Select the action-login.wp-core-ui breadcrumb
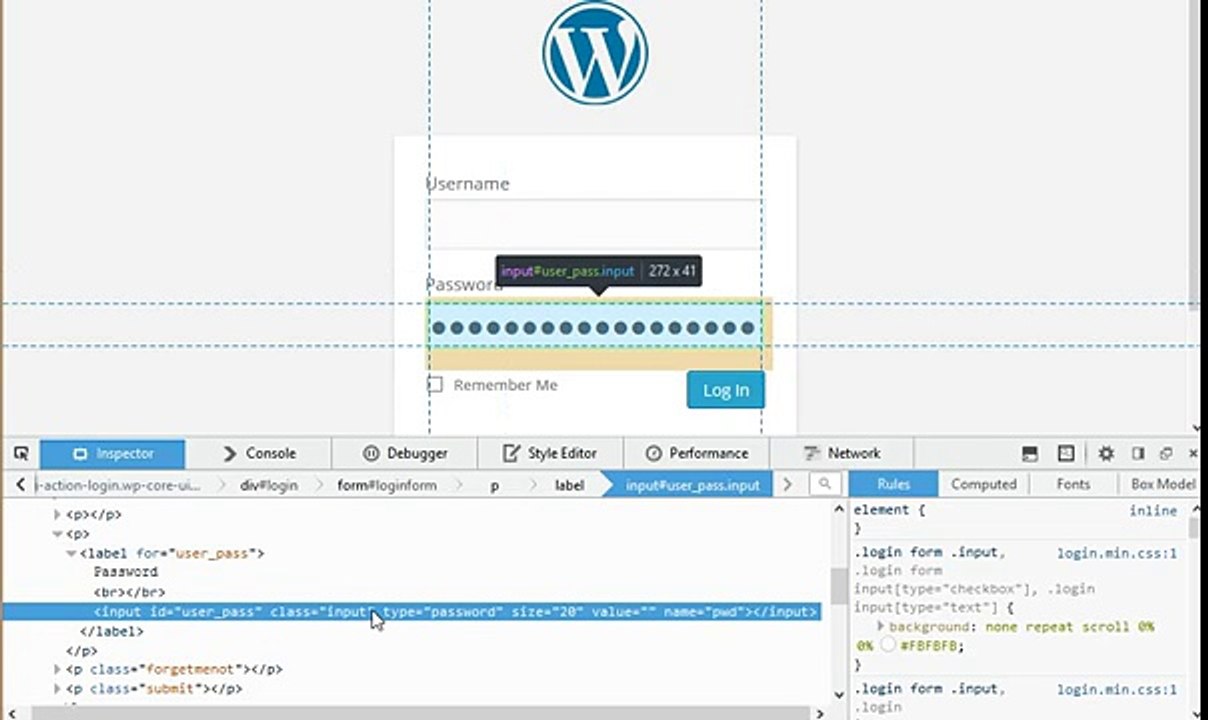Image resolution: width=1208 pixels, height=720 pixels. [x=117, y=485]
